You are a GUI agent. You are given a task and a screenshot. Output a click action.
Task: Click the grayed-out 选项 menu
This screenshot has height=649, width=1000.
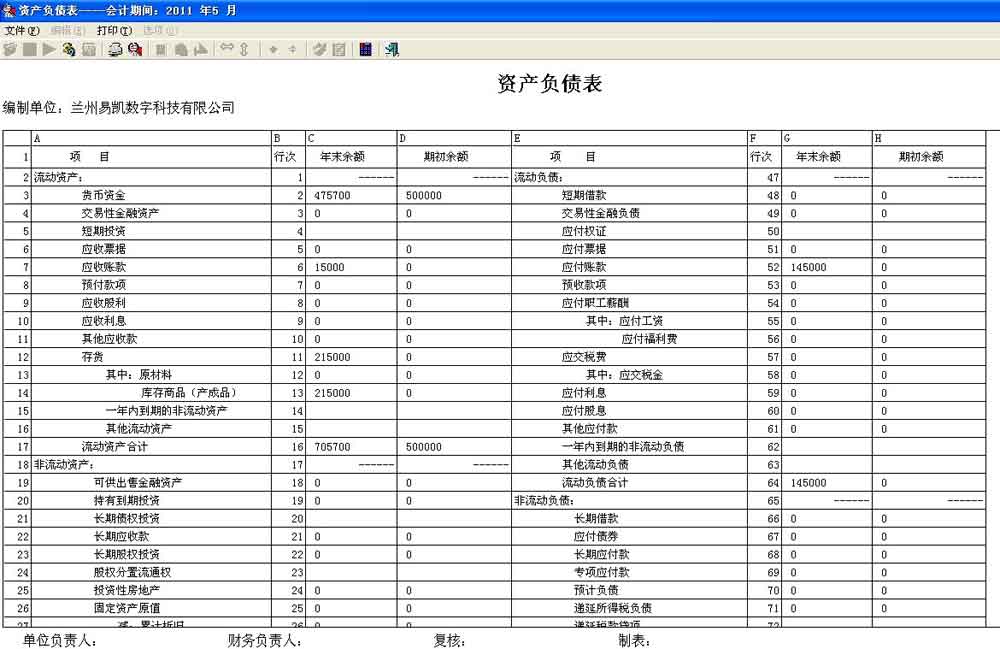pos(160,31)
